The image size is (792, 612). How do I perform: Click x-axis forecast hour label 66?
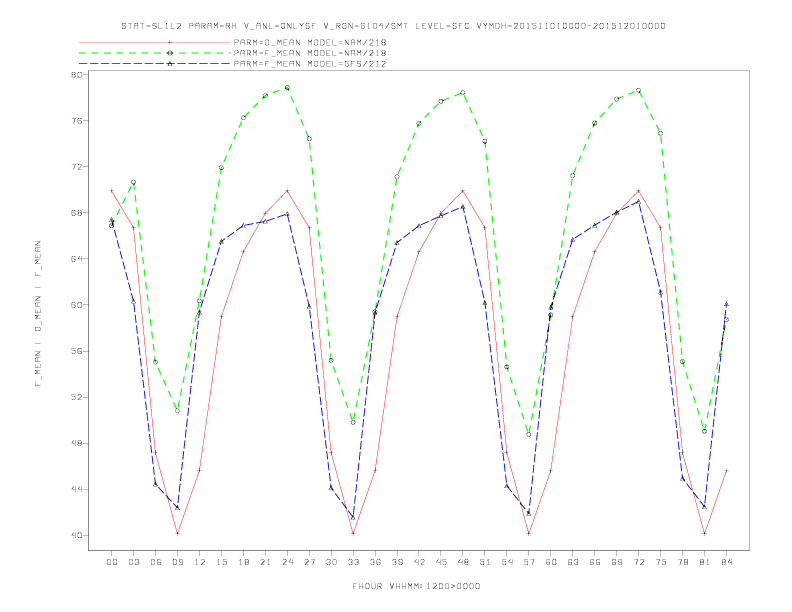tap(595, 562)
